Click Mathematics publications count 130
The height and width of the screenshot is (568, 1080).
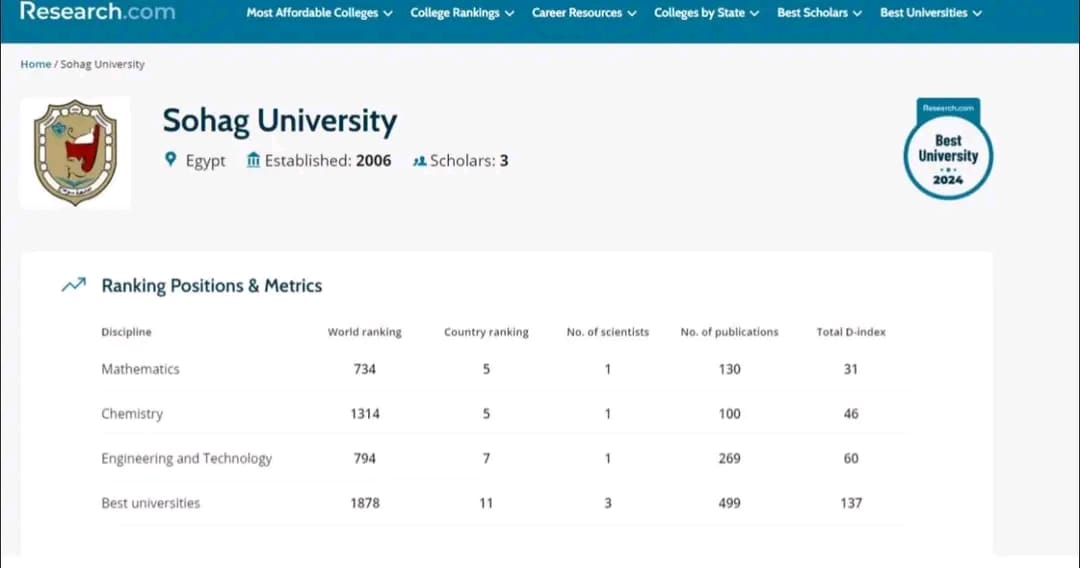coord(729,369)
